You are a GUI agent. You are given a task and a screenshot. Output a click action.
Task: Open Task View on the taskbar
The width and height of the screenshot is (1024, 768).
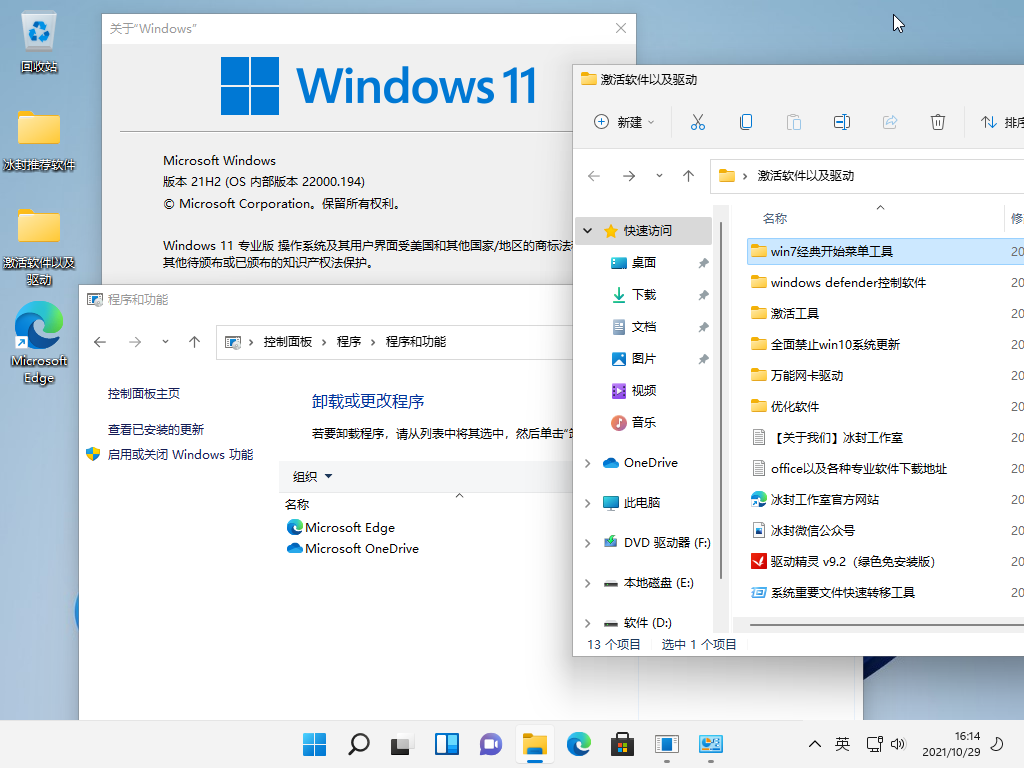(x=402, y=744)
